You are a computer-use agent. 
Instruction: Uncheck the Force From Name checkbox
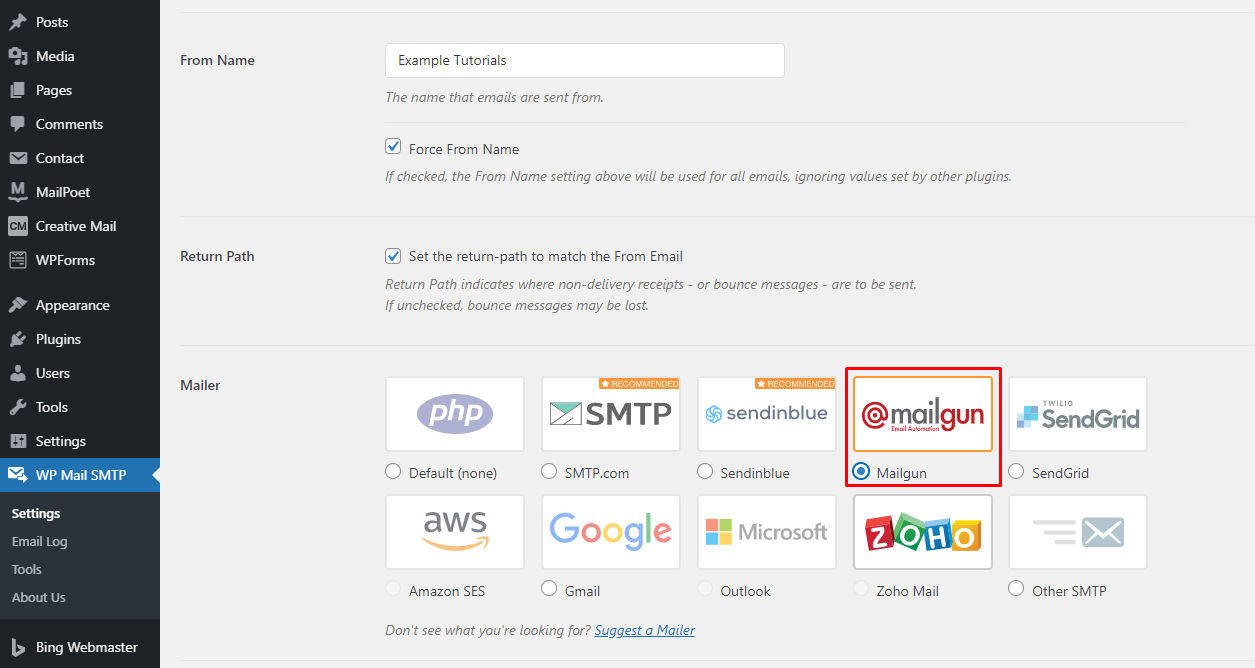coord(393,148)
